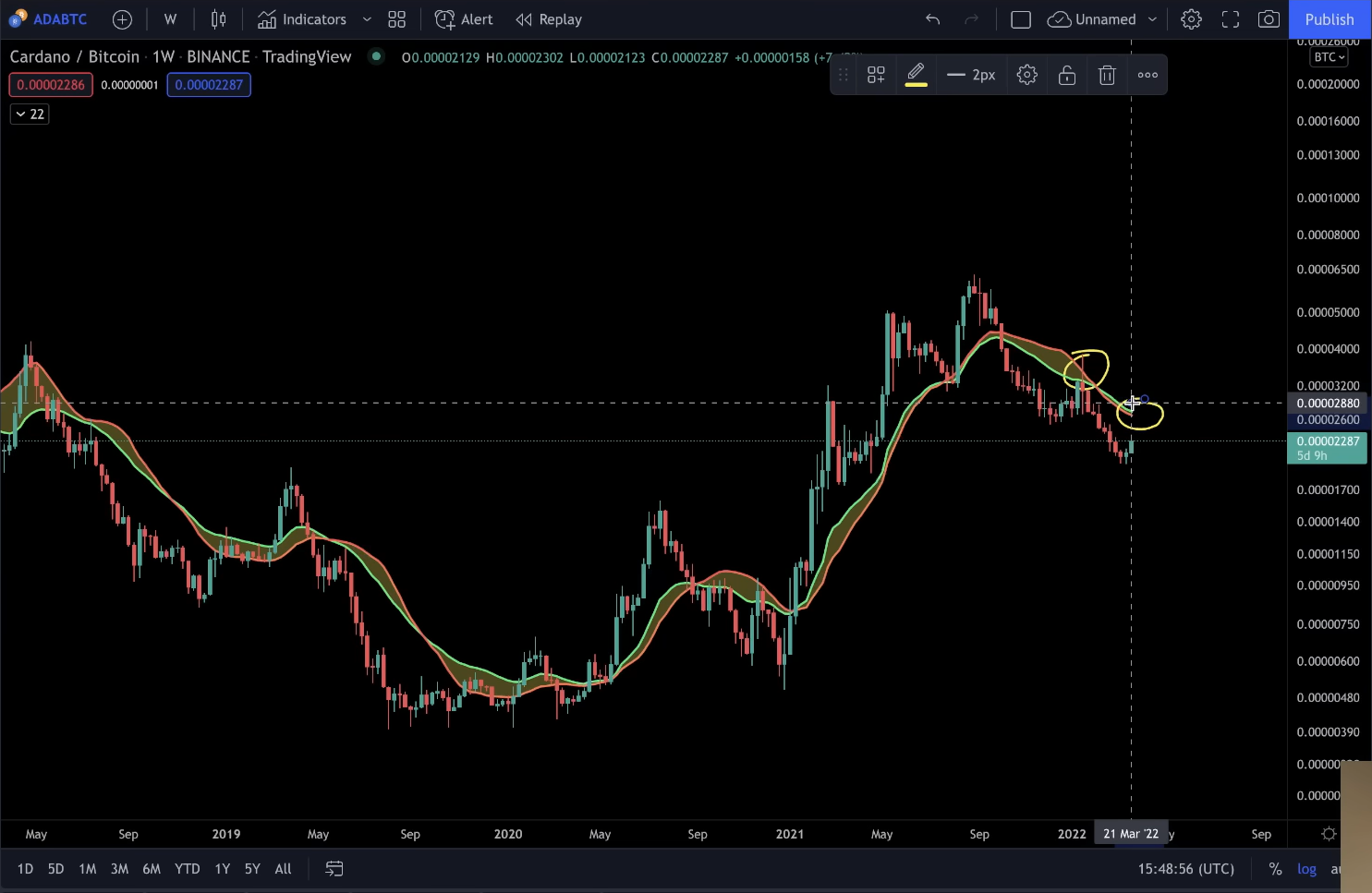Select the YTD date range

click(x=187, y=869)
